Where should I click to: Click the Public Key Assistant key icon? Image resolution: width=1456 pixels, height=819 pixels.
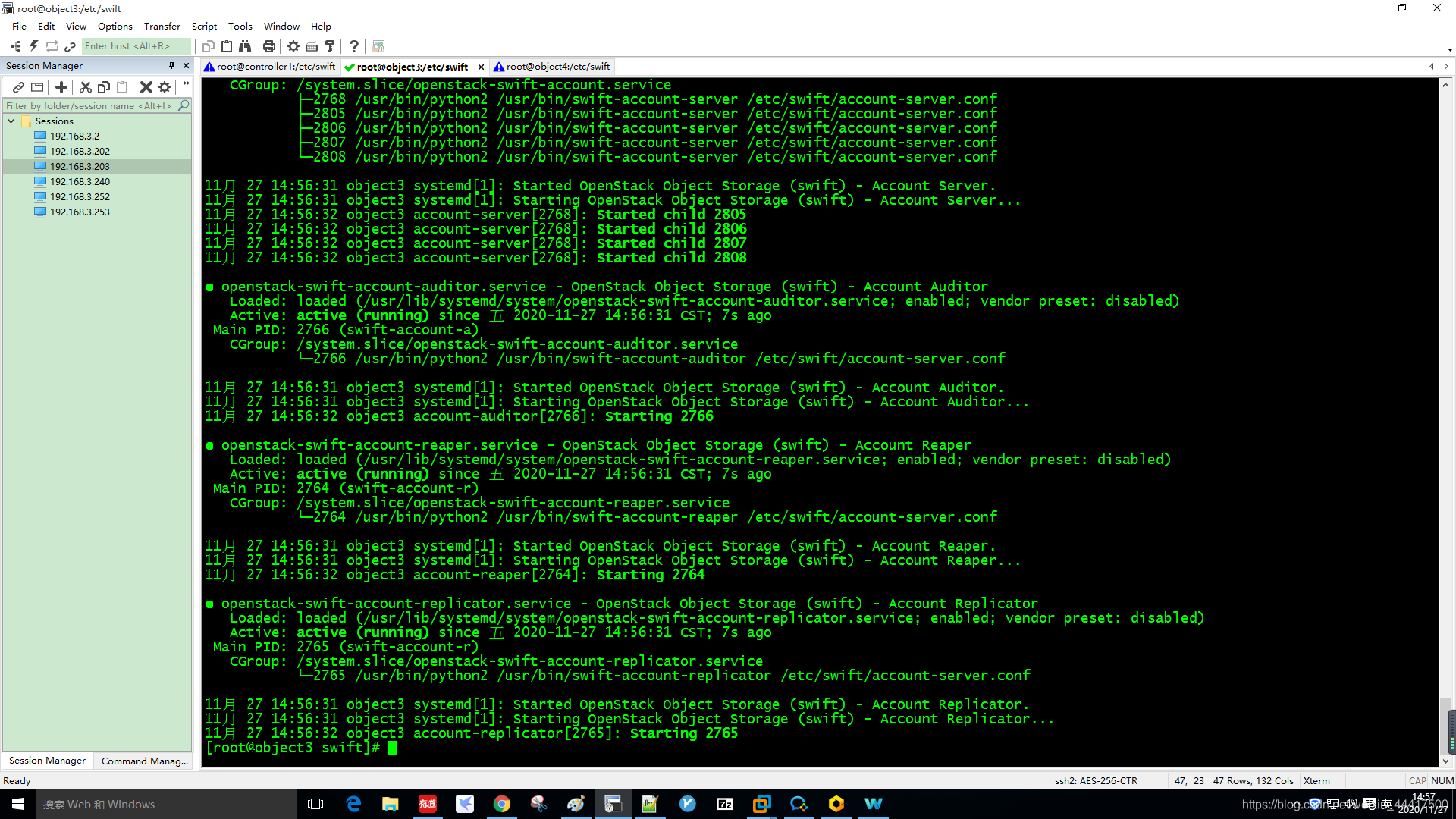330,46
